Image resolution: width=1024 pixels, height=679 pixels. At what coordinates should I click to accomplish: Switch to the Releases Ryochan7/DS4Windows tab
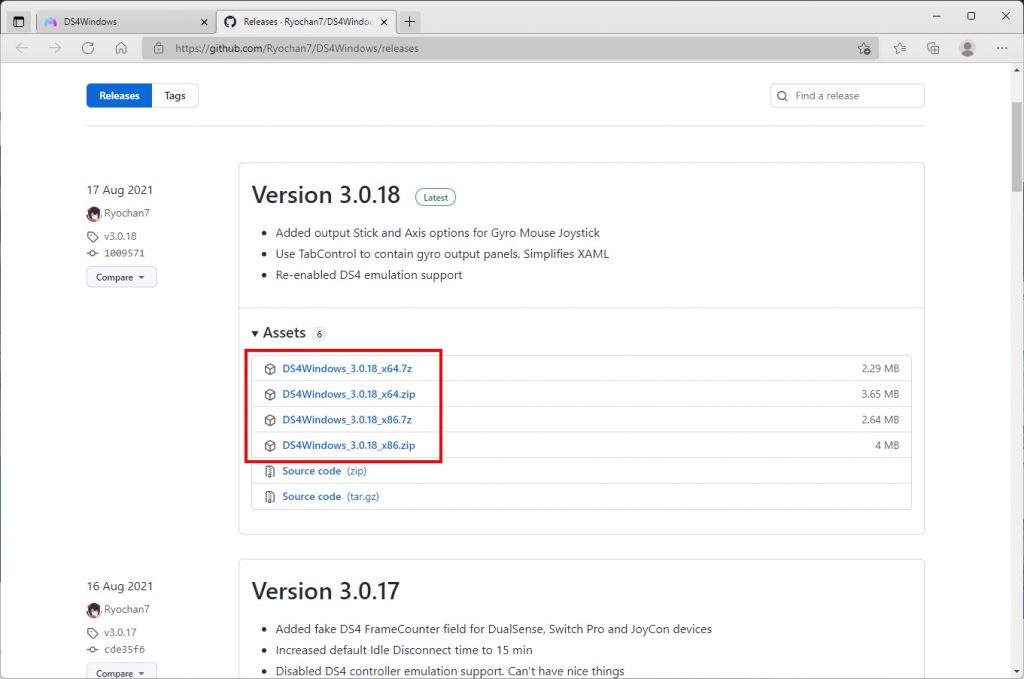point(306,22)
